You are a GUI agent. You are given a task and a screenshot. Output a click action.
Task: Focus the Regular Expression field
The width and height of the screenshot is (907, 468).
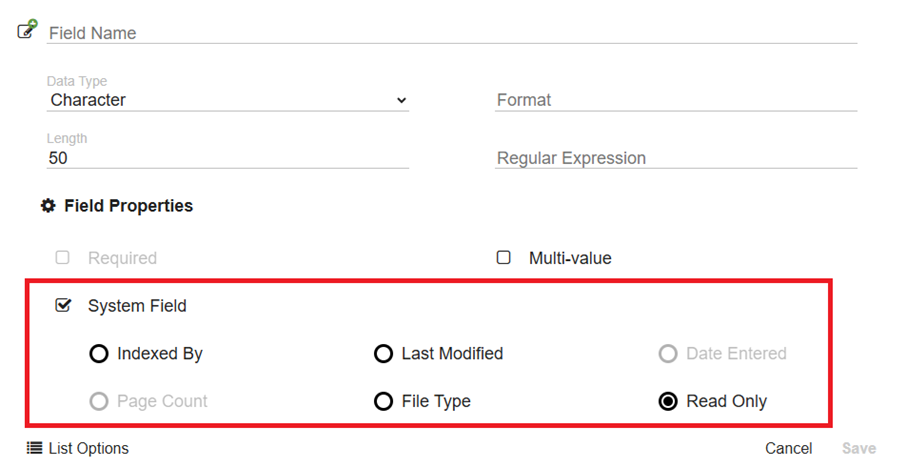tap(676, 158)
